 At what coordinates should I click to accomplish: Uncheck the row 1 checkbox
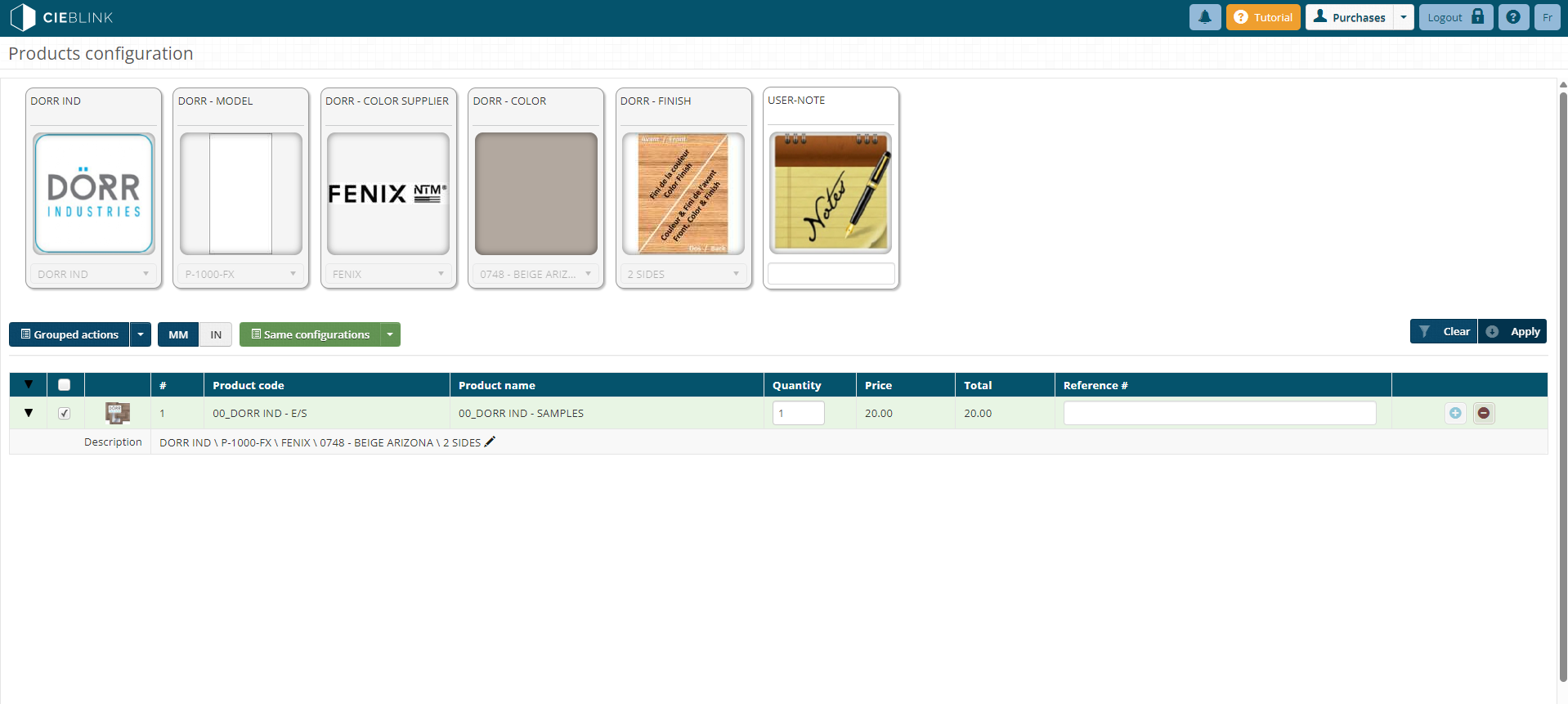point(65,413)
